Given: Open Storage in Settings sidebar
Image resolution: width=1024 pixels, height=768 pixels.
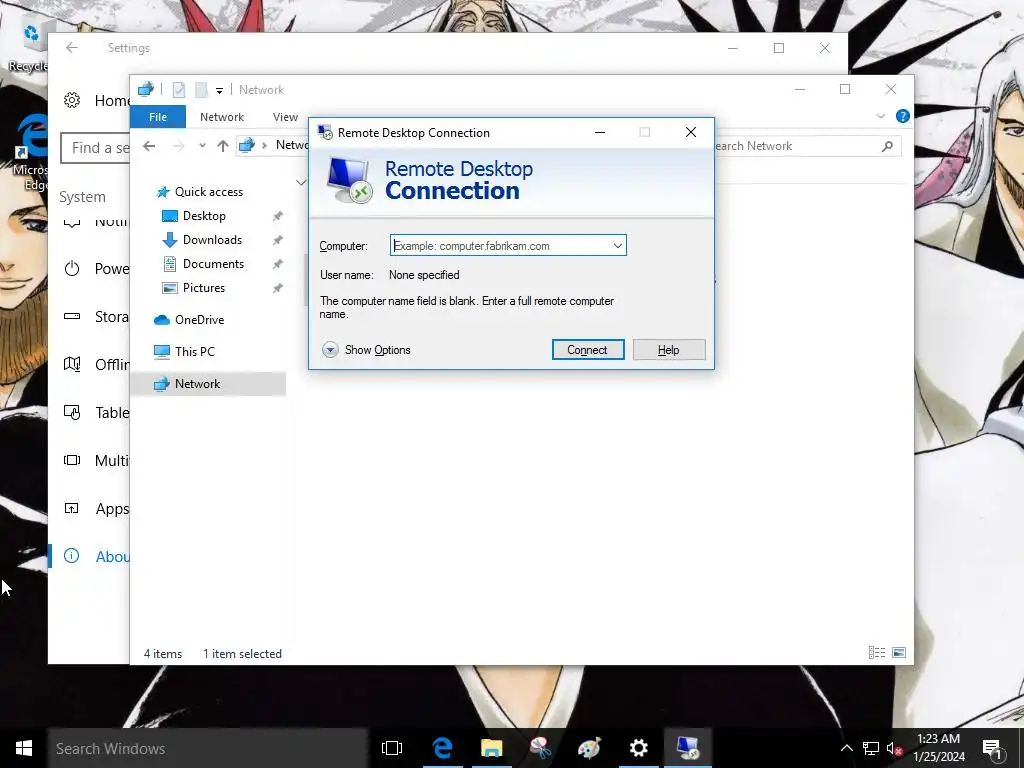Looking at the screenshot, I should (x=97, y=317).
